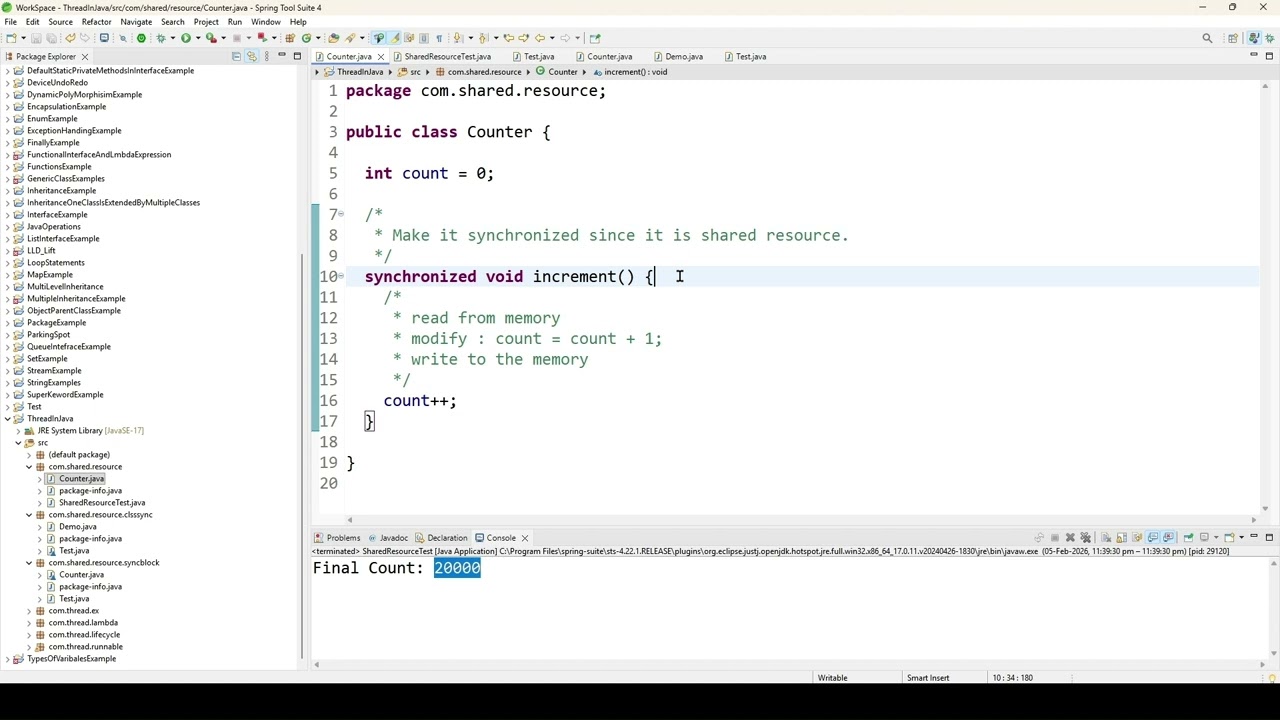Toggle show console when standard out changes
Viewport: 1280px width, 720px height.
point(1153,538)
